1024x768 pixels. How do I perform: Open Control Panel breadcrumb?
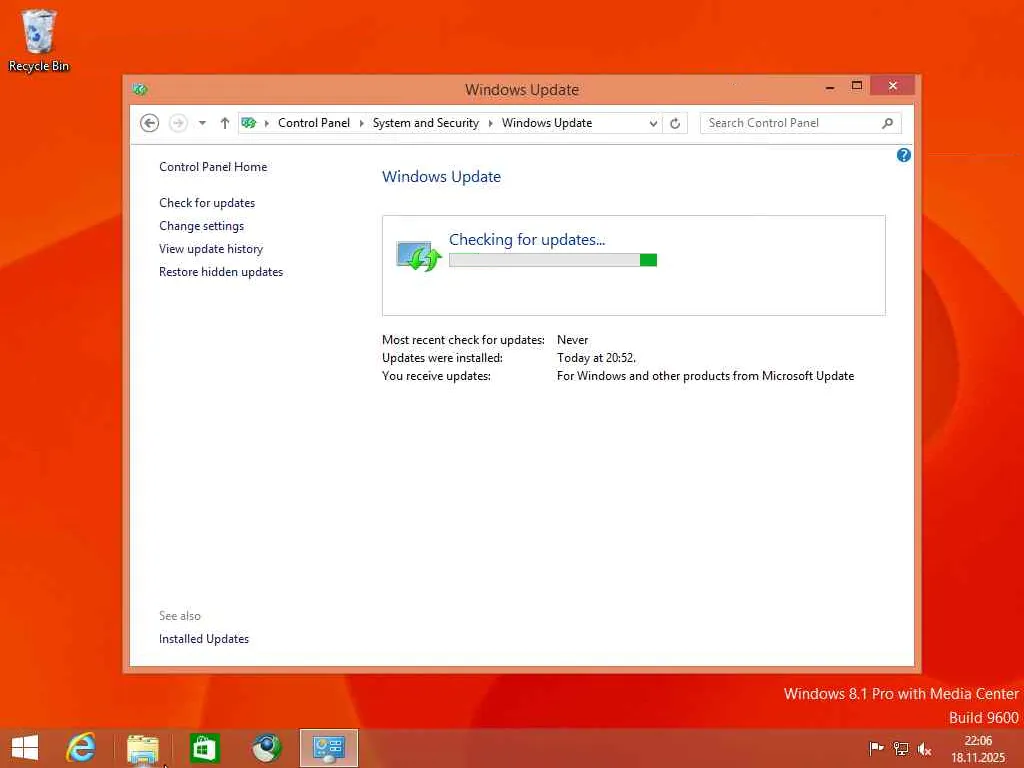(313, 123)
